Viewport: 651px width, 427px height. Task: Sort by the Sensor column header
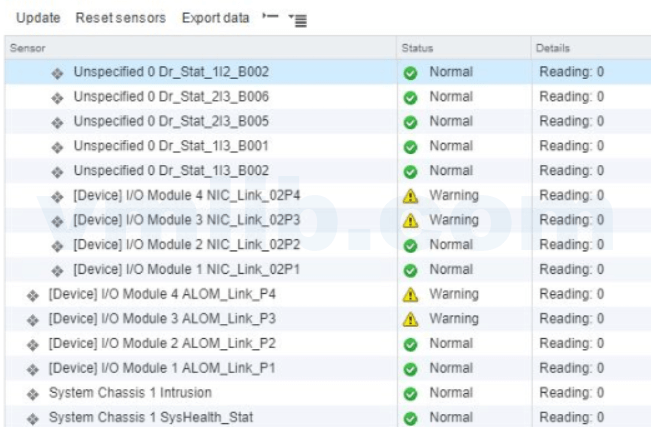tap(28, 47)
